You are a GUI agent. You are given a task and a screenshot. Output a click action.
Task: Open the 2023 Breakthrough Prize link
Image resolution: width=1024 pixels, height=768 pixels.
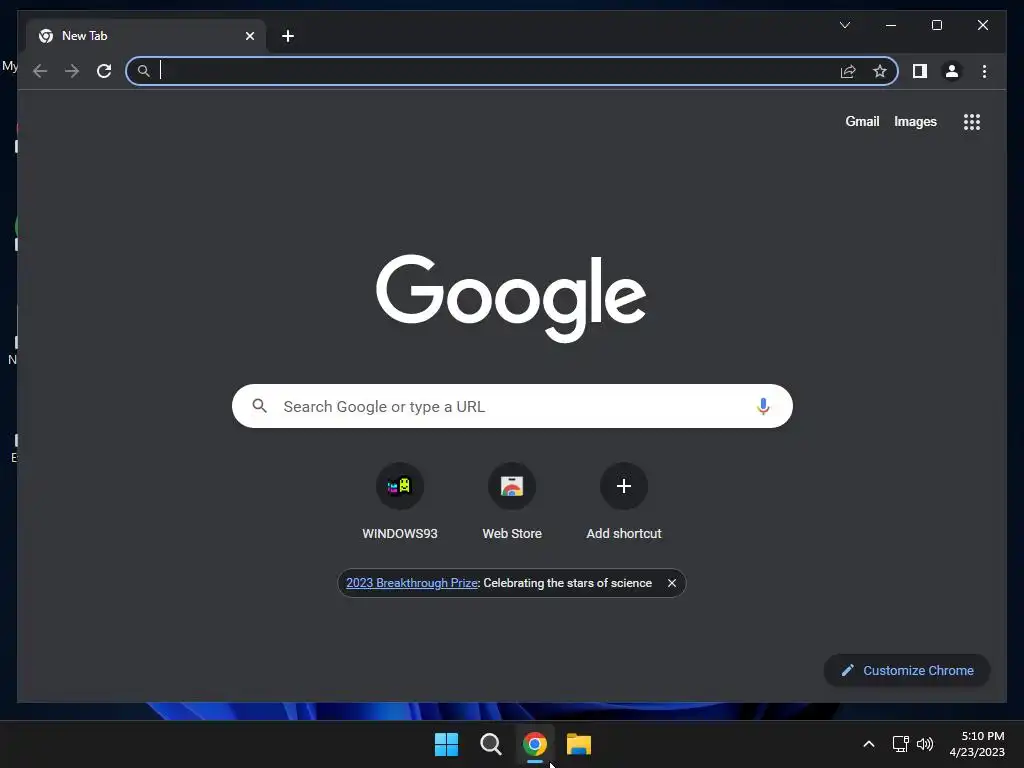[x=412, y=583]
